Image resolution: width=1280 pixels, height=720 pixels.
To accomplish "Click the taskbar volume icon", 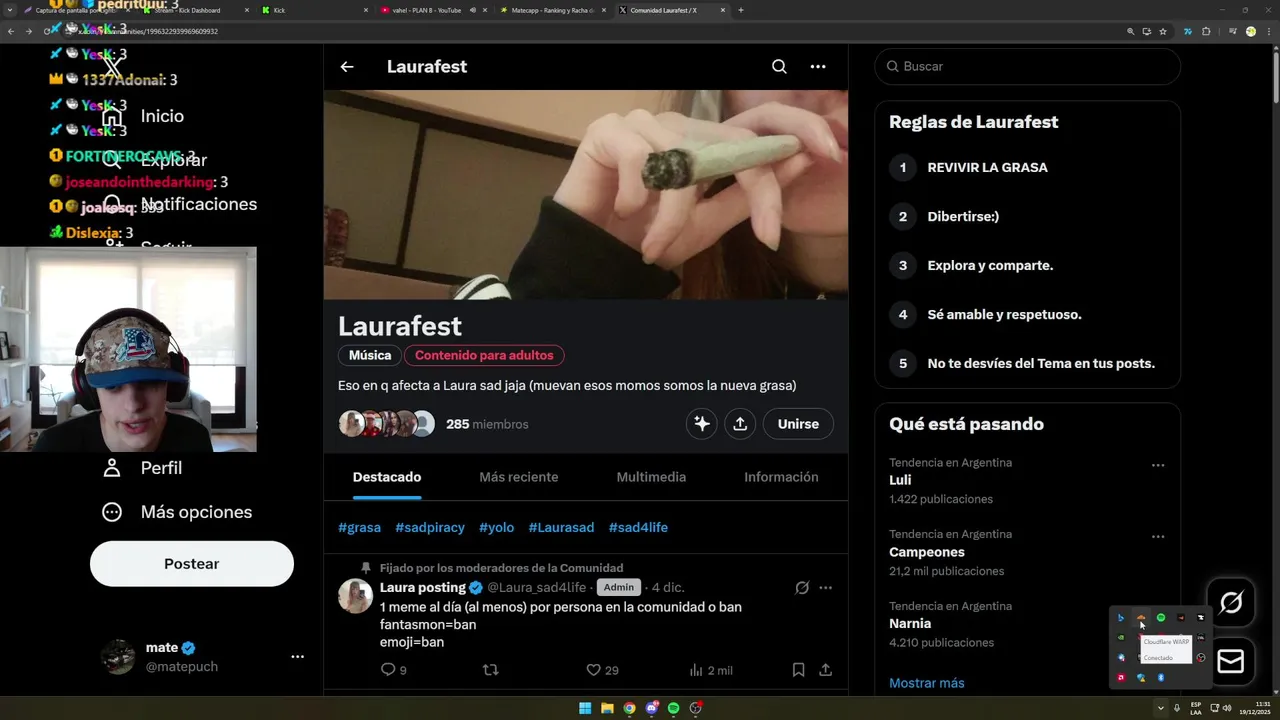I will 1227,708.
